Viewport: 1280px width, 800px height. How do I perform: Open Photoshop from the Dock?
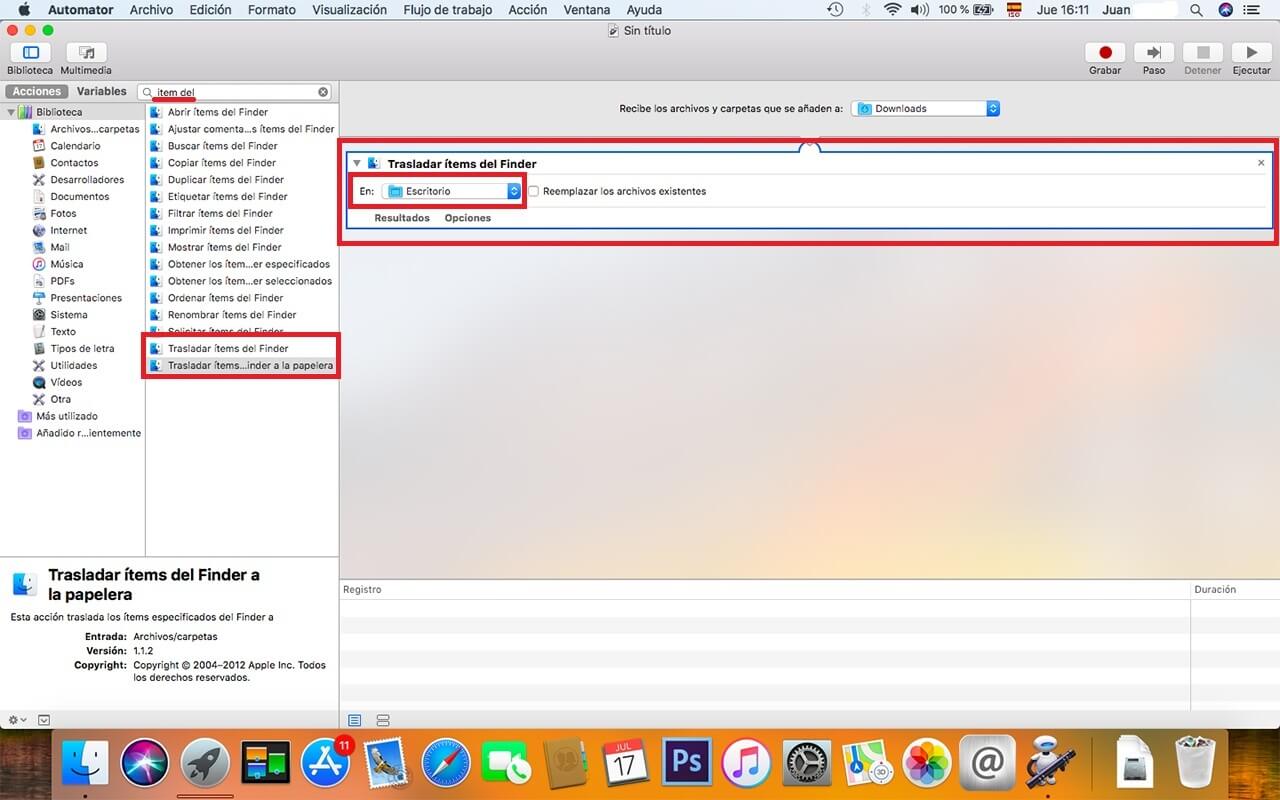coord(686,764)
